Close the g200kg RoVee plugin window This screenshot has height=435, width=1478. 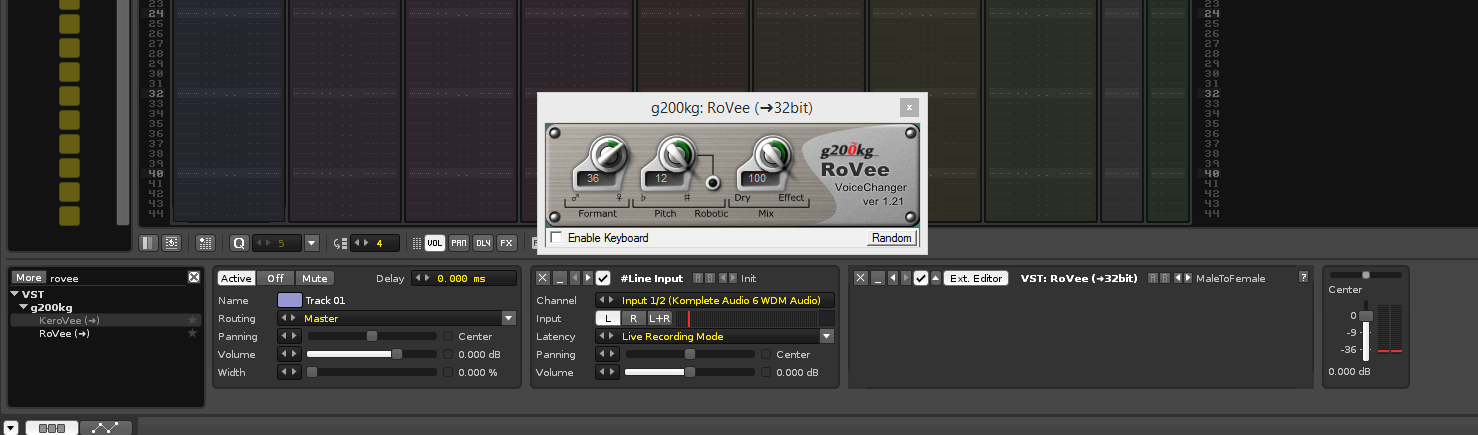[x=908, y=107]
